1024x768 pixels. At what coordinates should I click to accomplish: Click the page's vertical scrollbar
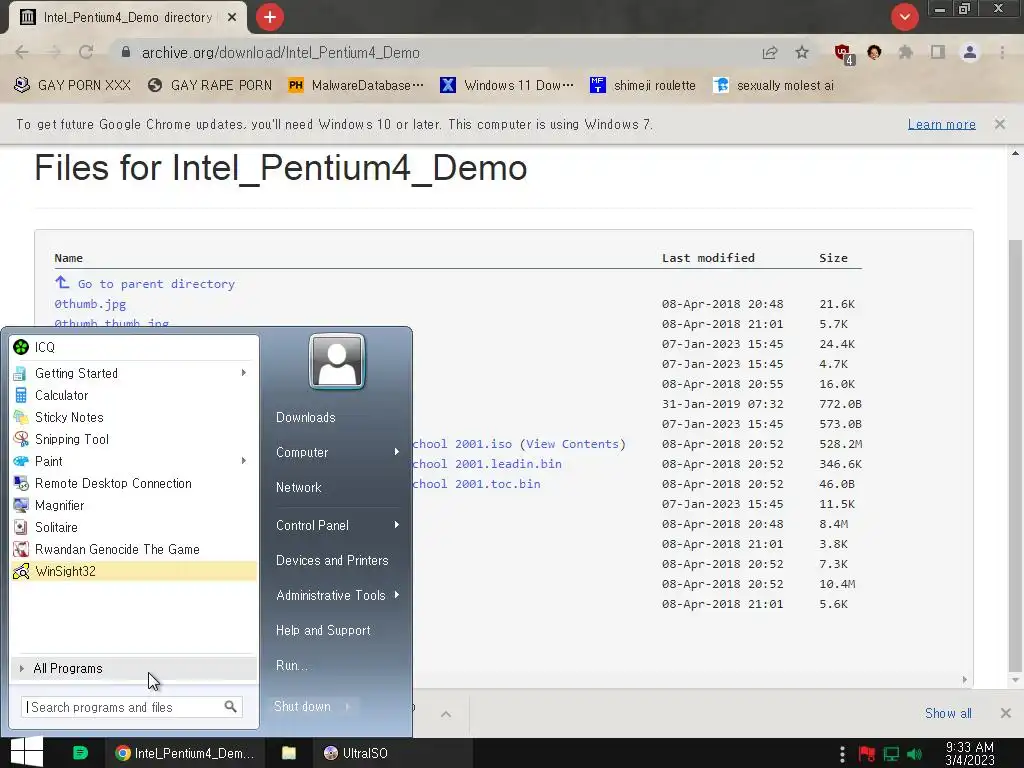(x=1015, y=456)
